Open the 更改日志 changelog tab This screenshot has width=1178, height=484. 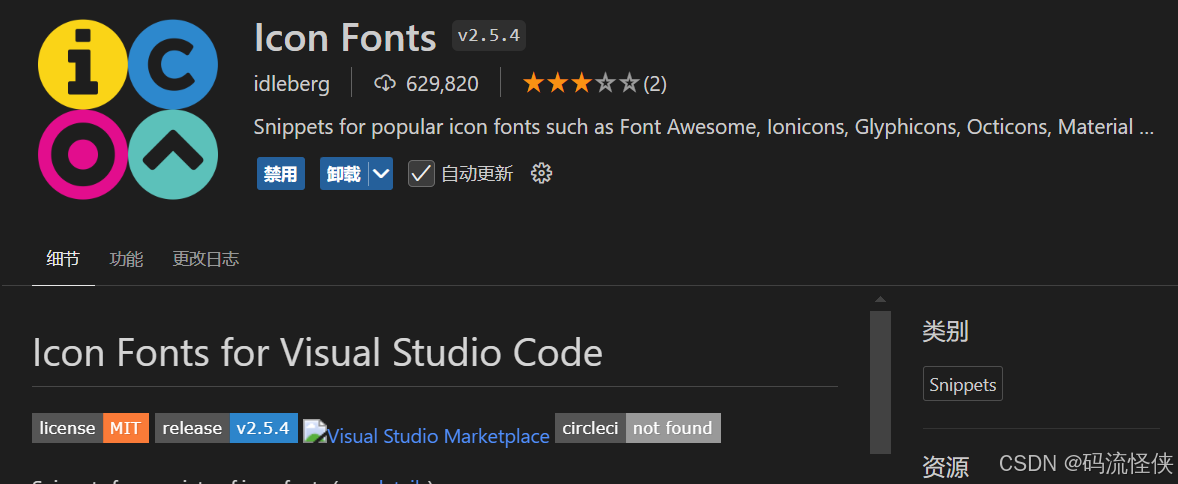(205, 259)
